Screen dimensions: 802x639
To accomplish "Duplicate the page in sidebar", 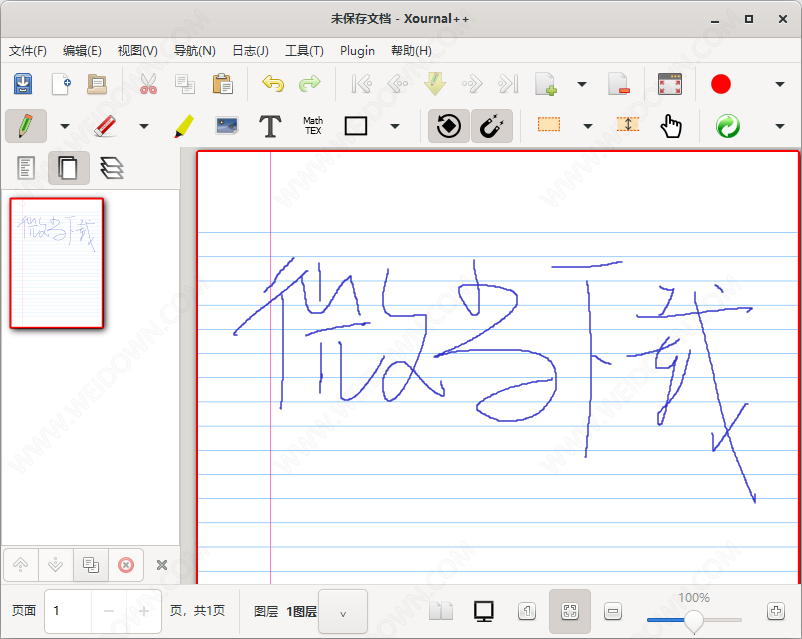I will click(91, 565).
